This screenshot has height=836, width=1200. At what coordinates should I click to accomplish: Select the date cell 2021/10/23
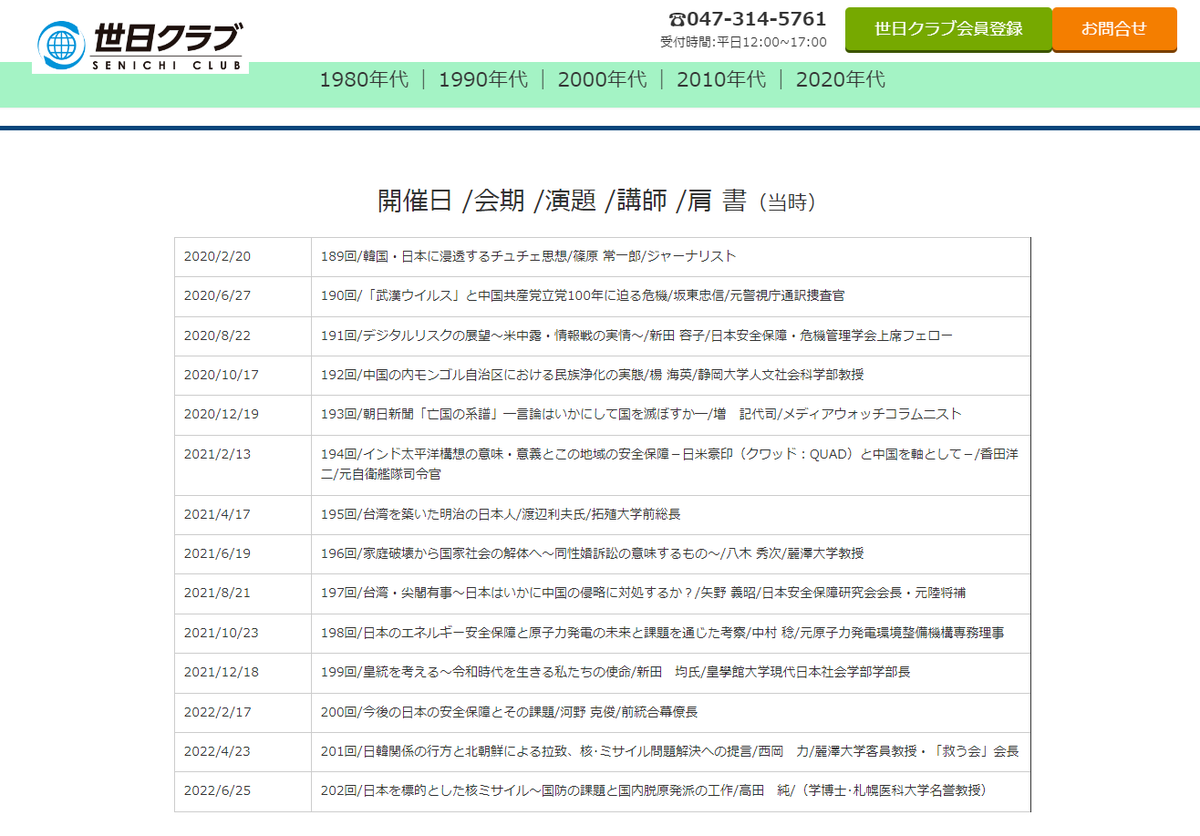(243, 633)
